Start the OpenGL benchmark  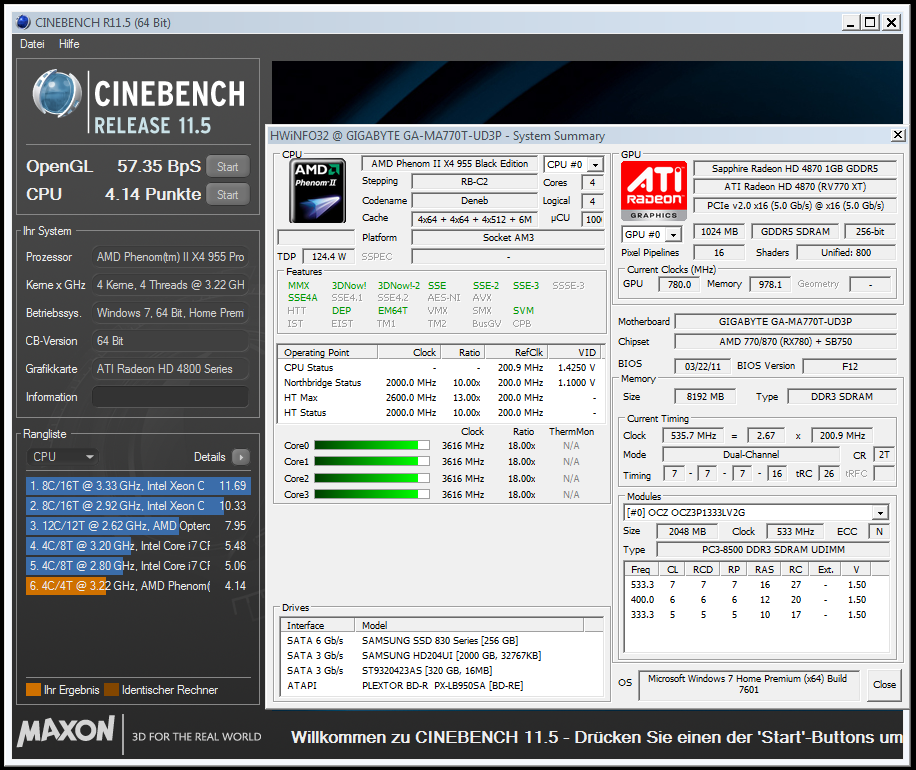click(x=227, y=167)
